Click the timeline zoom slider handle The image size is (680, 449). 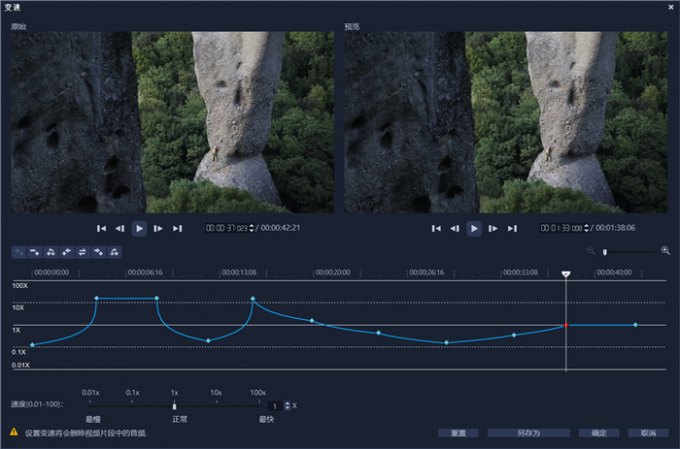click(x=605, y=251)
